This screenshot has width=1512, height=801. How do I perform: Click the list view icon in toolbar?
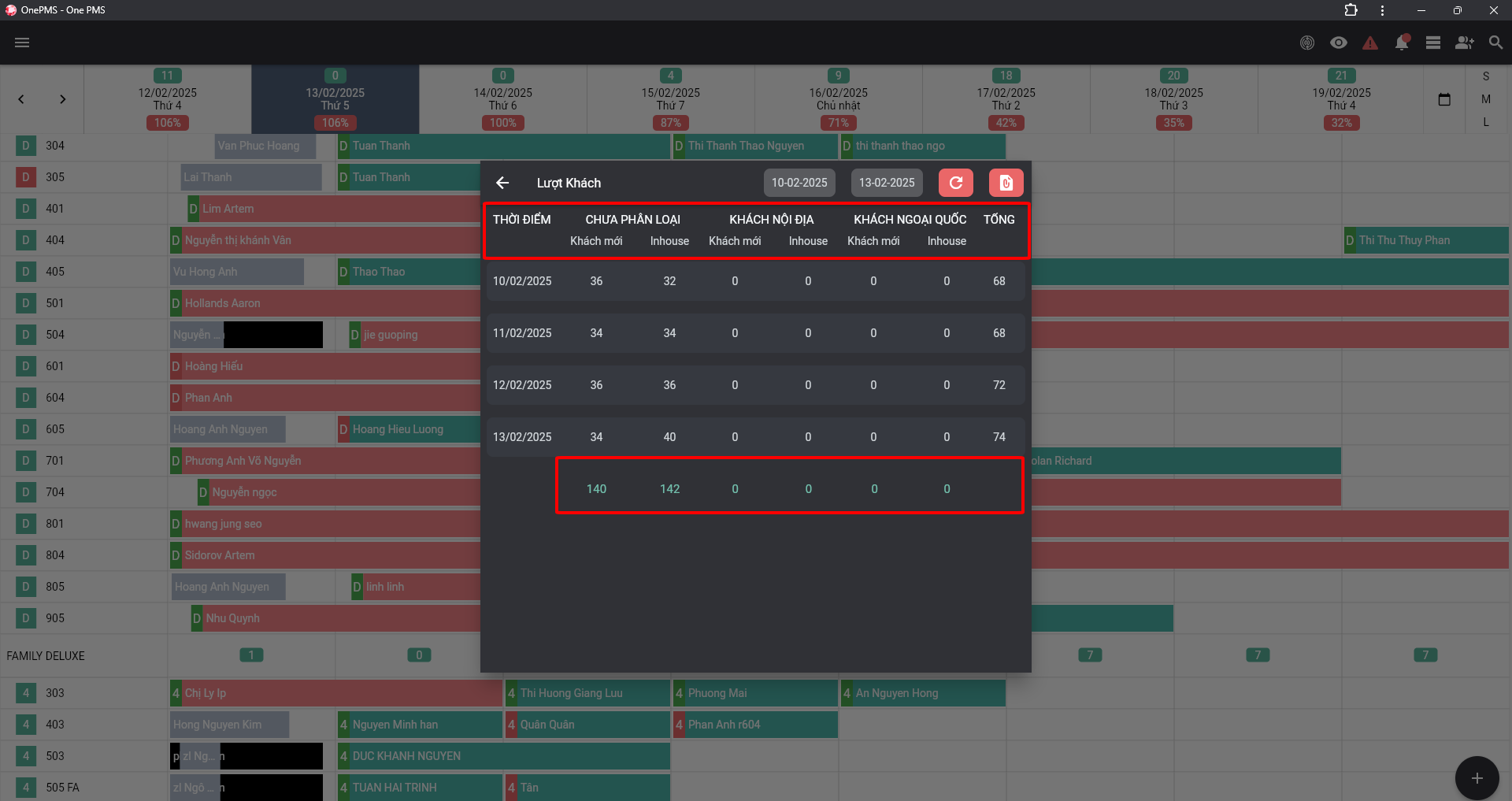pos(1433,43)
